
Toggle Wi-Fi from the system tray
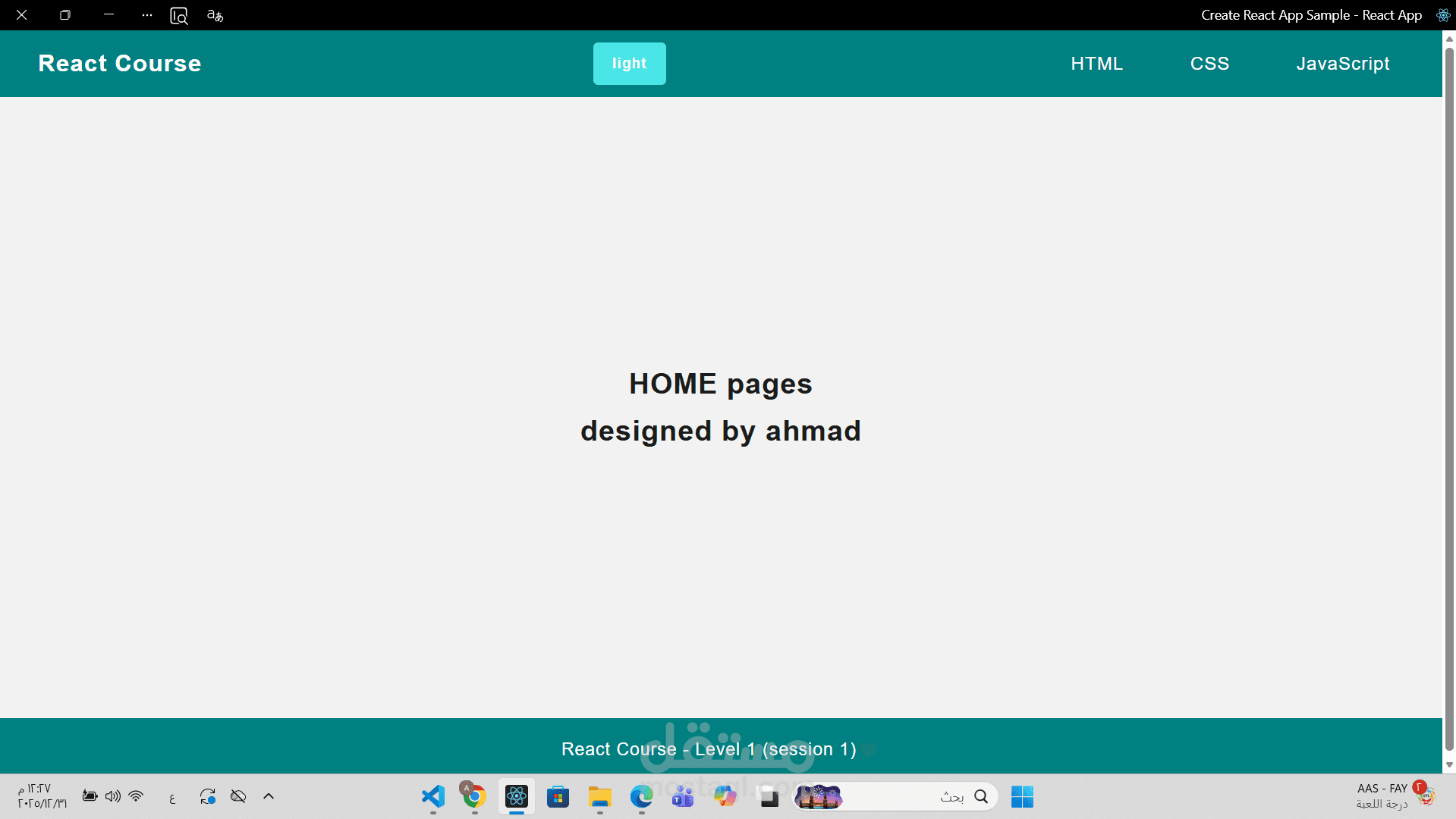[x=136, y=796]
